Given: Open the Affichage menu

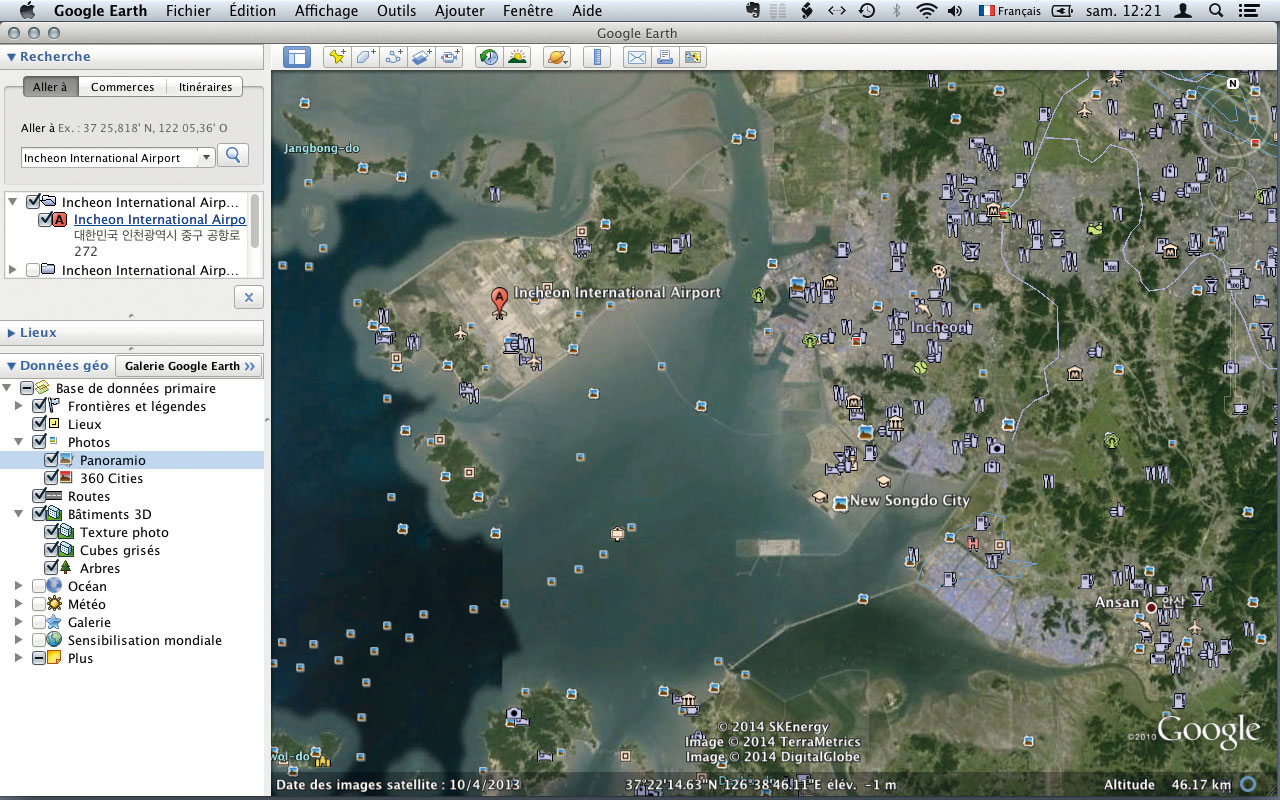Looking at the screenshot, I should point(326,11).
